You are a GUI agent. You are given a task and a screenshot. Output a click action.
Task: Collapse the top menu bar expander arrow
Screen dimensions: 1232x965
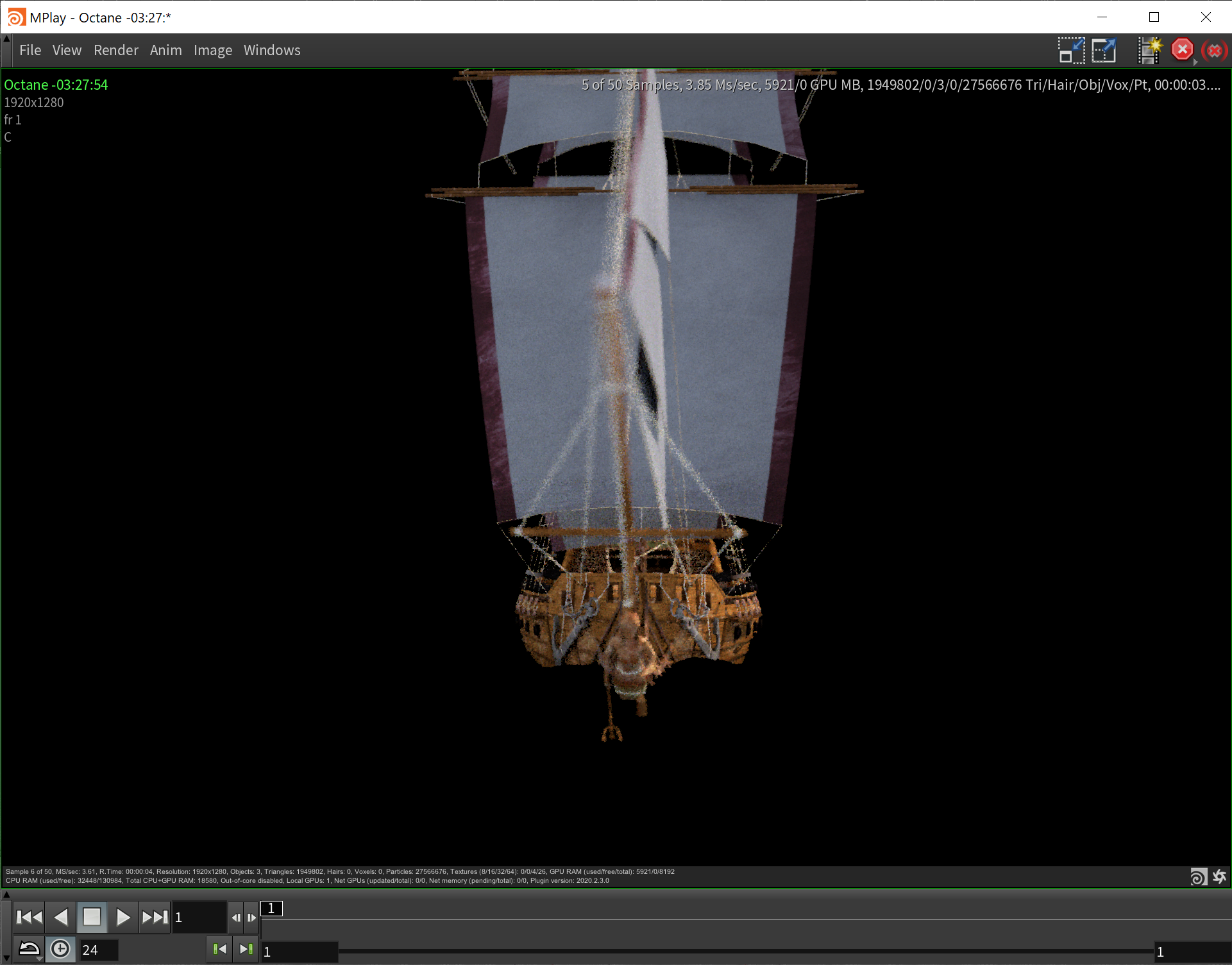point(6,39)
